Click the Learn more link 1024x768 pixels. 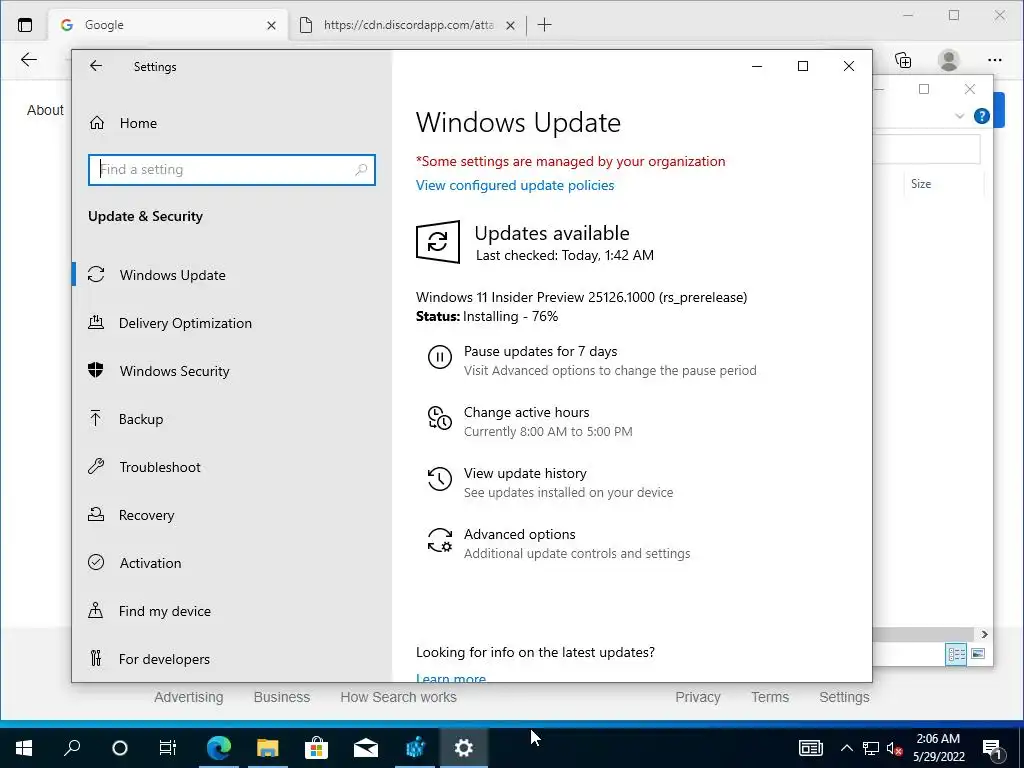pos(451,678)
